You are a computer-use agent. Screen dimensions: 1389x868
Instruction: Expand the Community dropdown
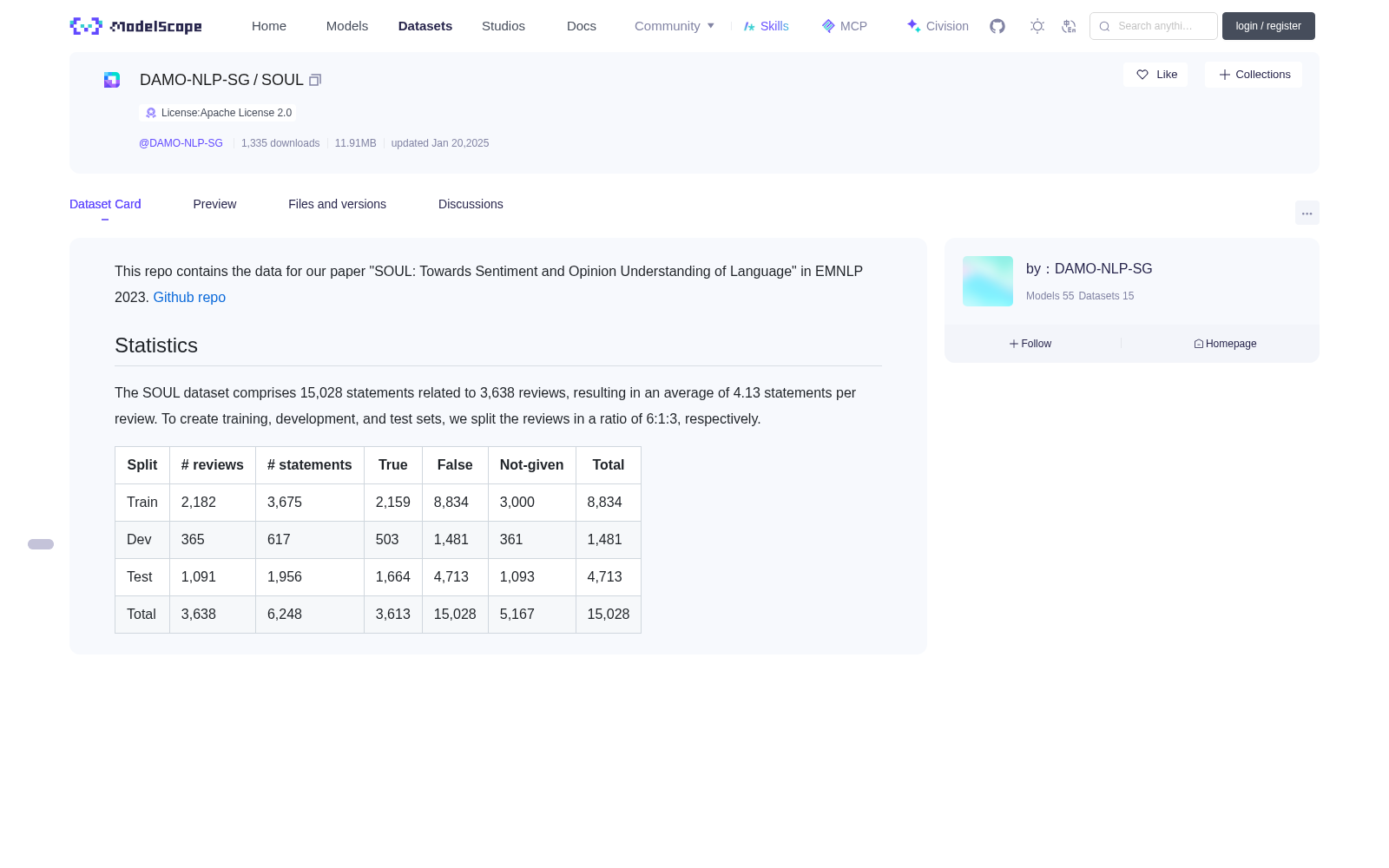tap(675, 26)
